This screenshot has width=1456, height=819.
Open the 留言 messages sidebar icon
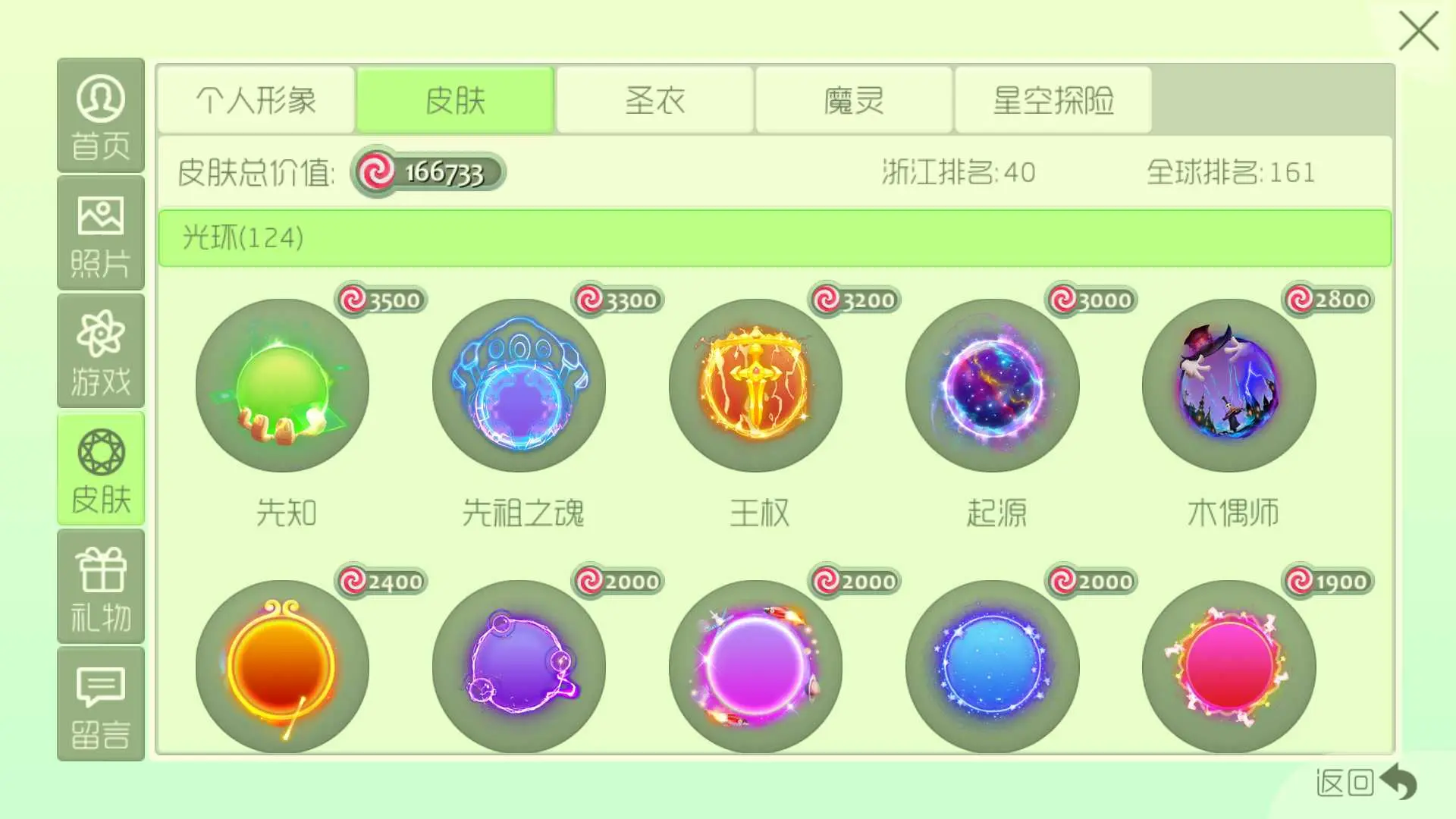click(x=101, y=704)
